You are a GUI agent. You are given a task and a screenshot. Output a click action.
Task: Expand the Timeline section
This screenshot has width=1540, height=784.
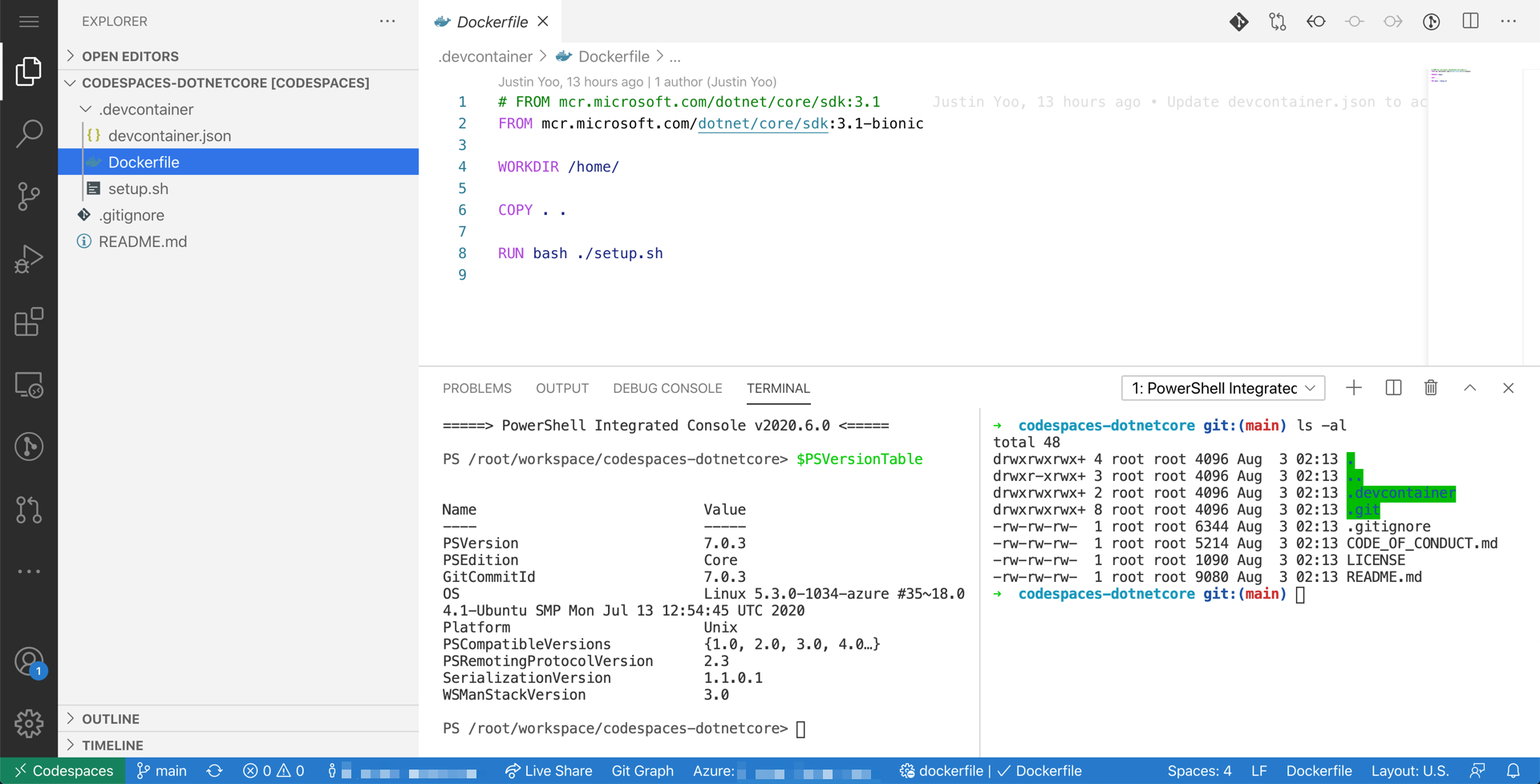click(239, 746)
